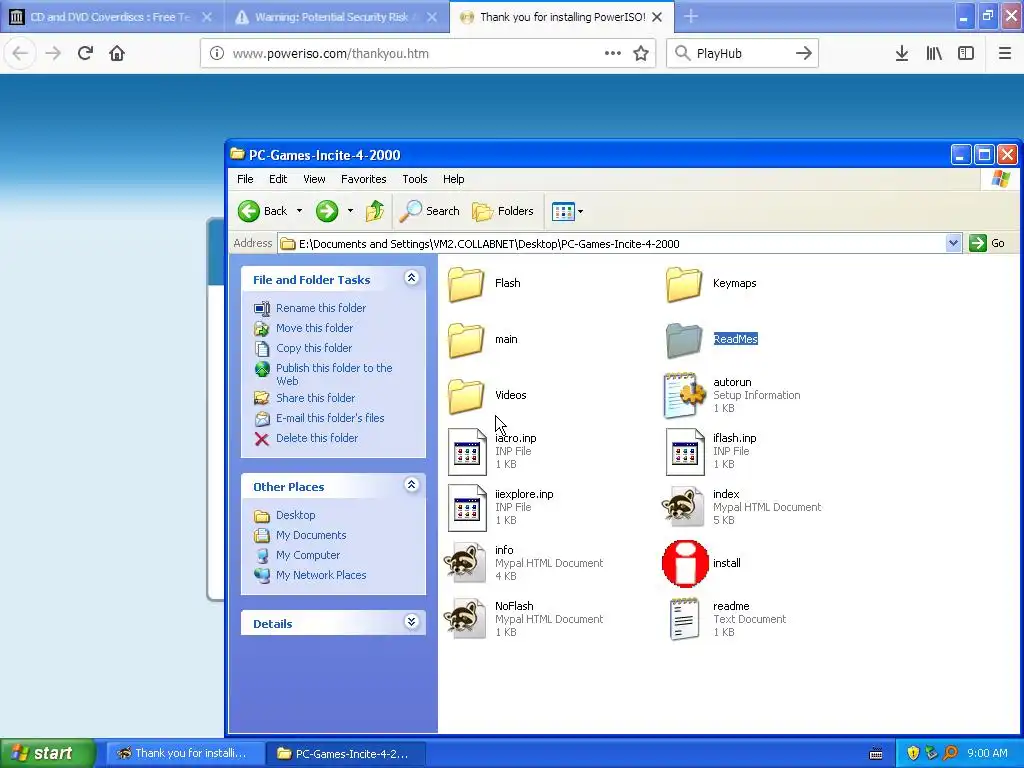Open the Views toolbar button
Viewport: 1024px width, 768px height.
point(563,211)
